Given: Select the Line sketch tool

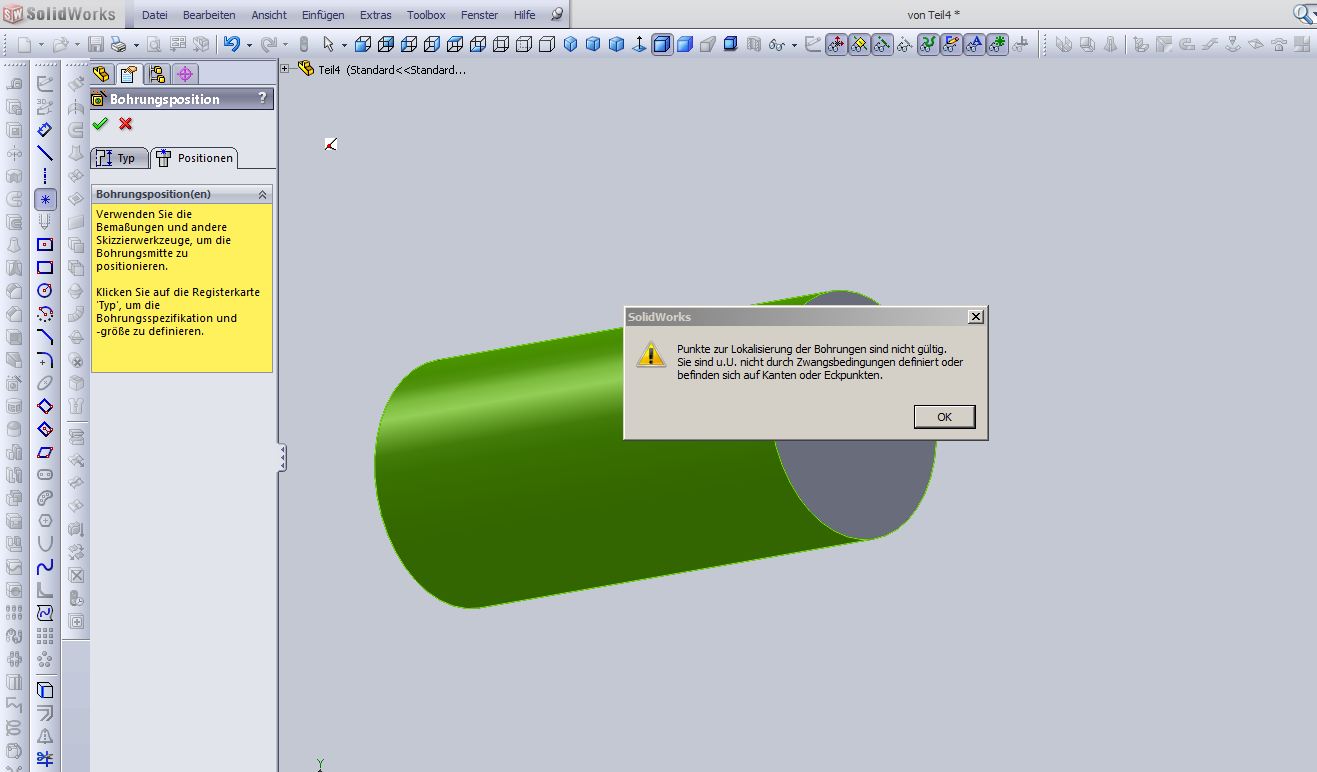Looking at the screenshot, I should pos(45,153).
